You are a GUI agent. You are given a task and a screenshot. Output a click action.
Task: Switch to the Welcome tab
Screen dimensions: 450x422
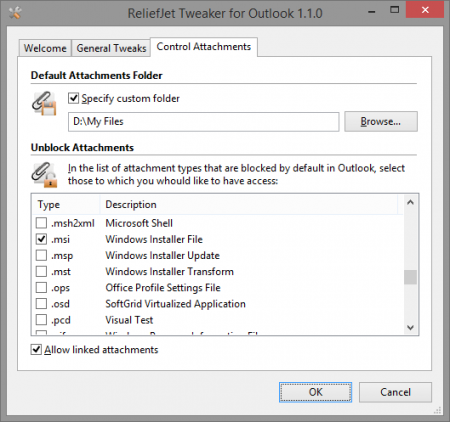pos(45,48)
